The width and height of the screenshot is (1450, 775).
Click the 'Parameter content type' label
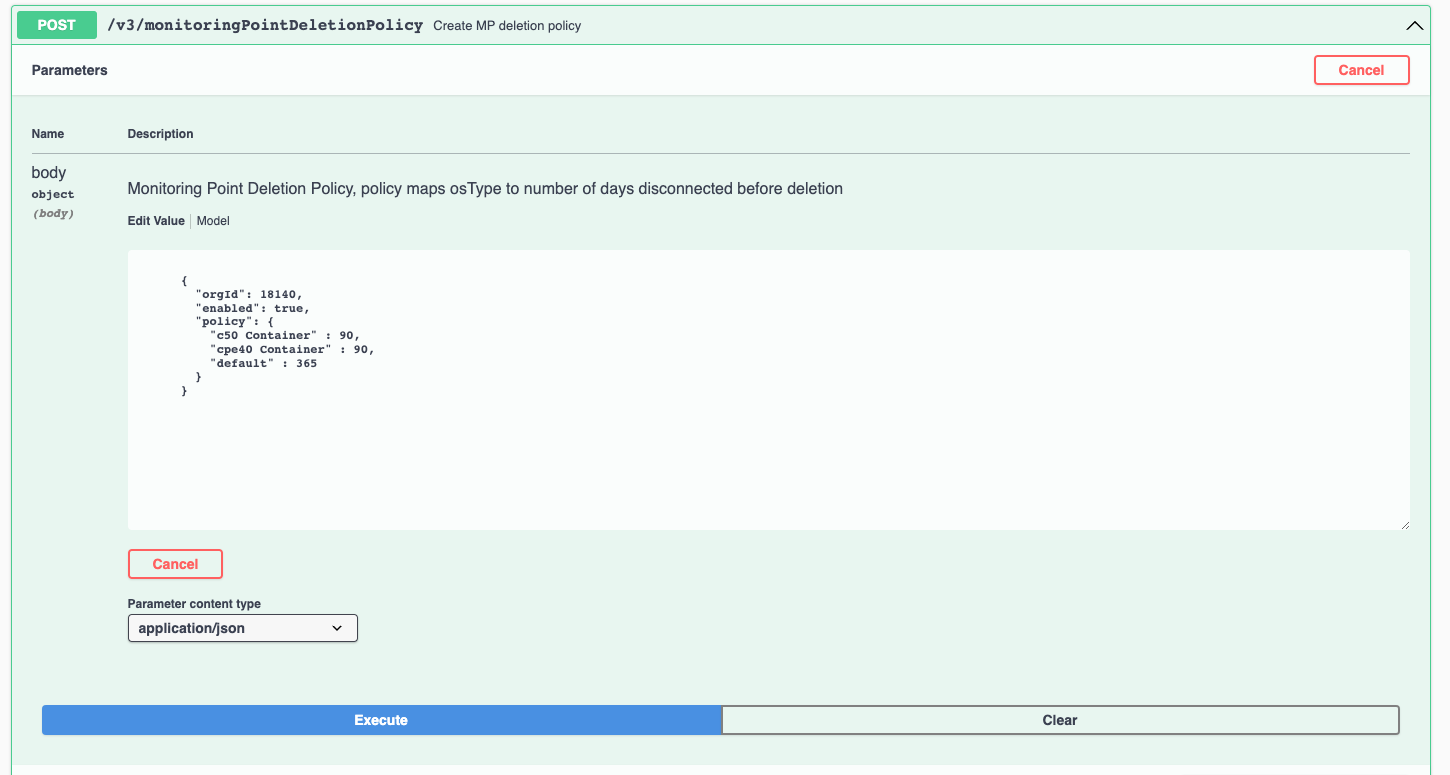coord(194,604)
